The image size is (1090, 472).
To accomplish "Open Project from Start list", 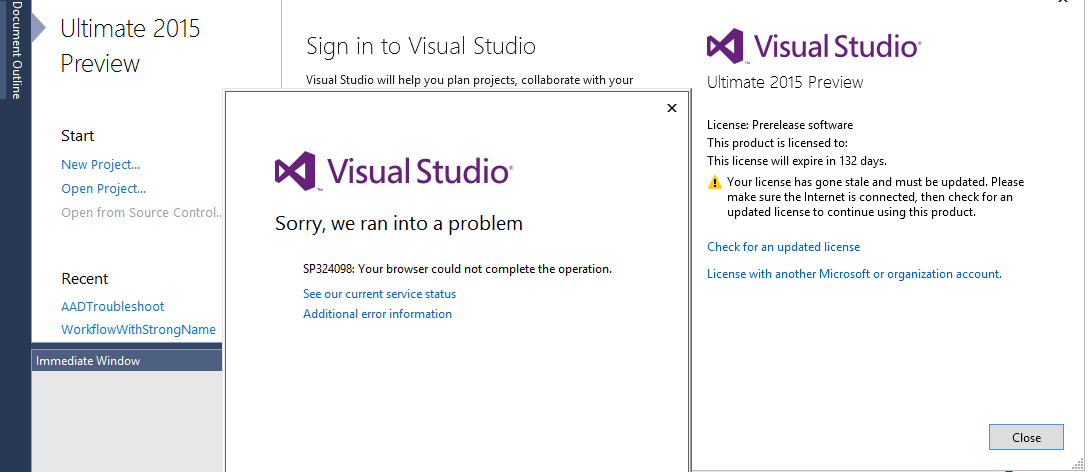I will point(104,189).
